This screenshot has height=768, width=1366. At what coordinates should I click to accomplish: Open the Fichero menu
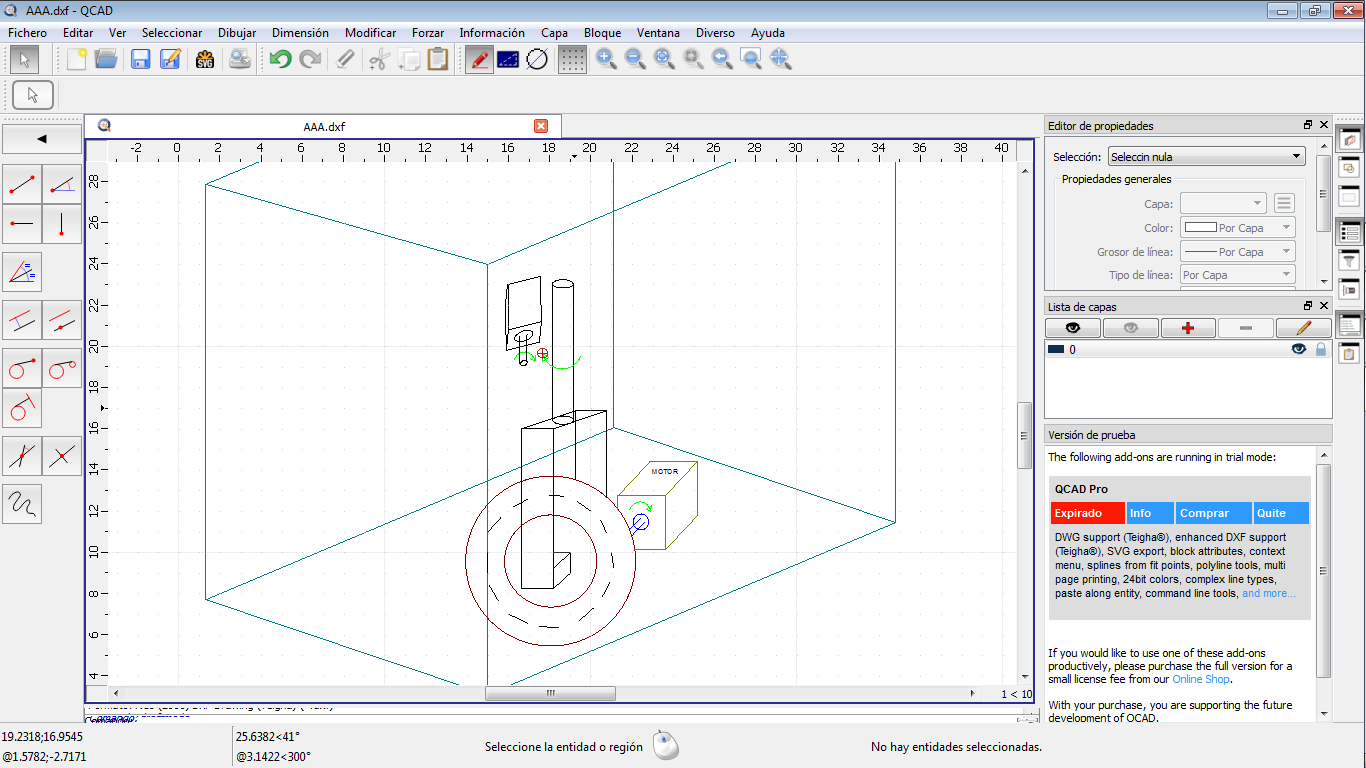point(27,33)
